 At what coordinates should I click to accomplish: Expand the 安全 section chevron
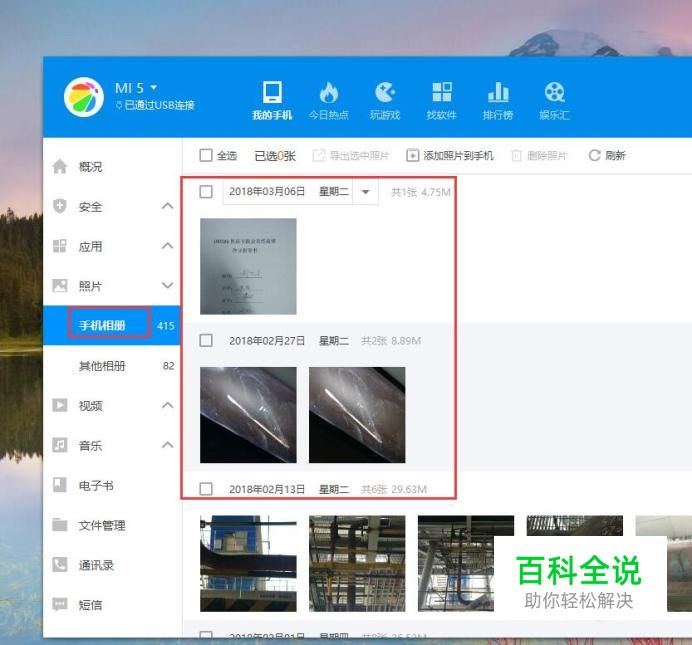click(x=167, y=206)
